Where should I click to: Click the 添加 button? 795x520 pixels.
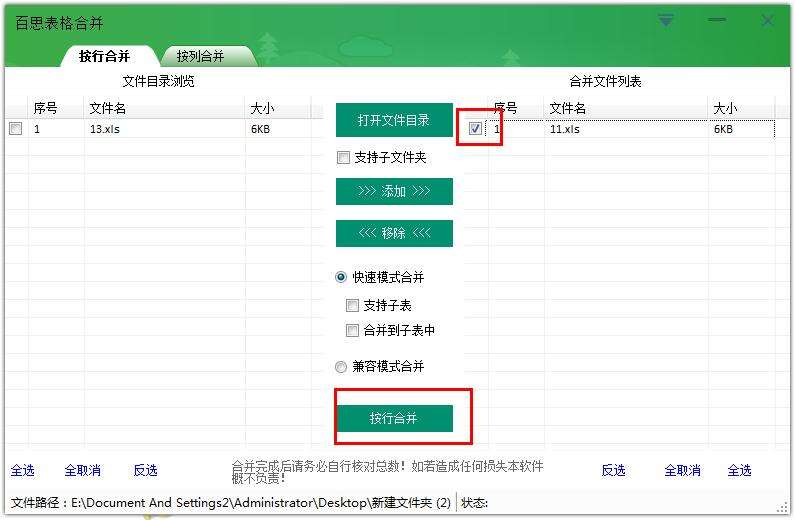pos(394,191)
